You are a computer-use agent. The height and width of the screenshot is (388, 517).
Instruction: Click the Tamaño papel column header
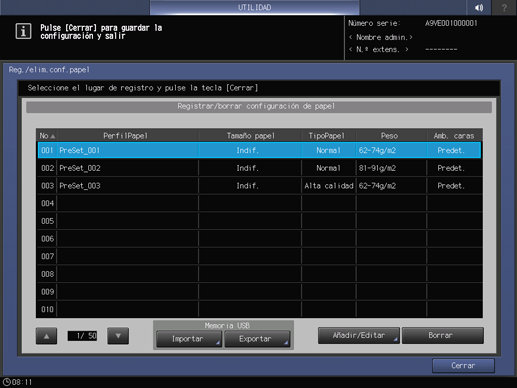(x=250, y=136)
